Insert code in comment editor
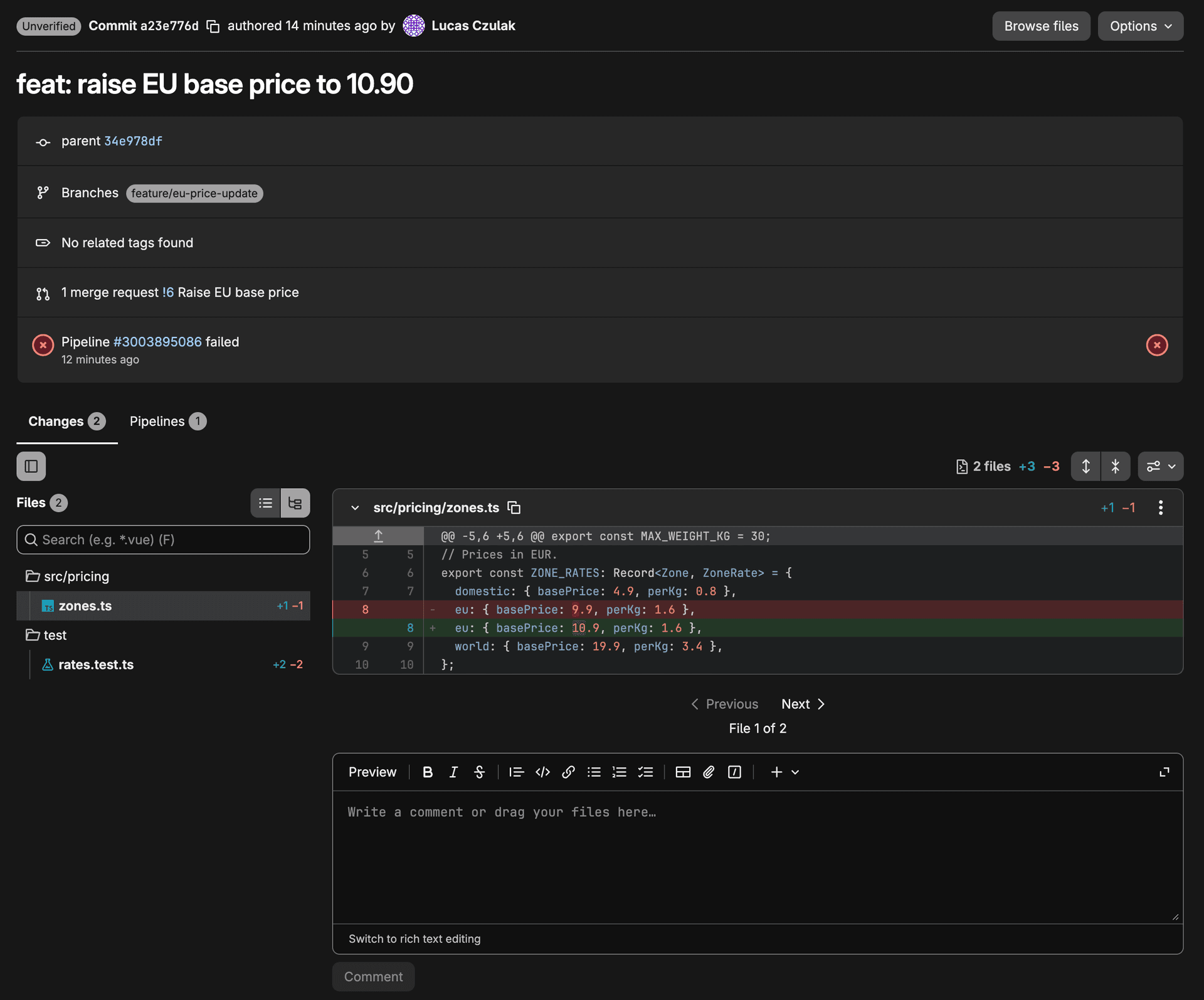Screen dimensions: 1204x1000 542,772
